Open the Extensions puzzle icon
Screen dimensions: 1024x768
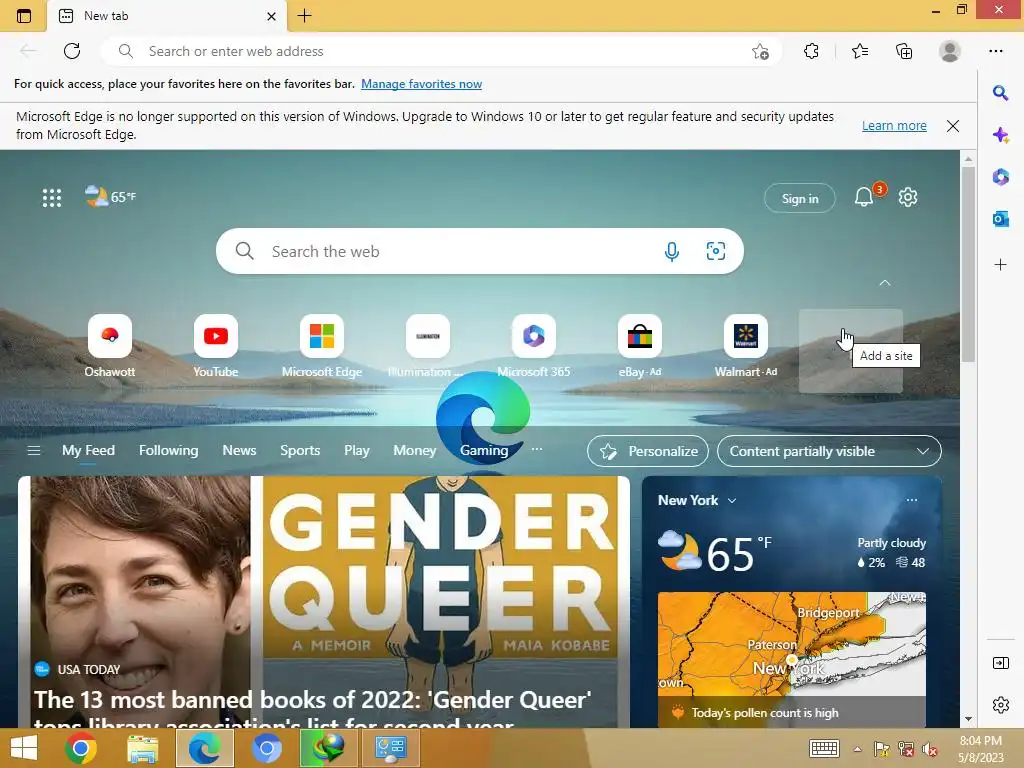812,51
